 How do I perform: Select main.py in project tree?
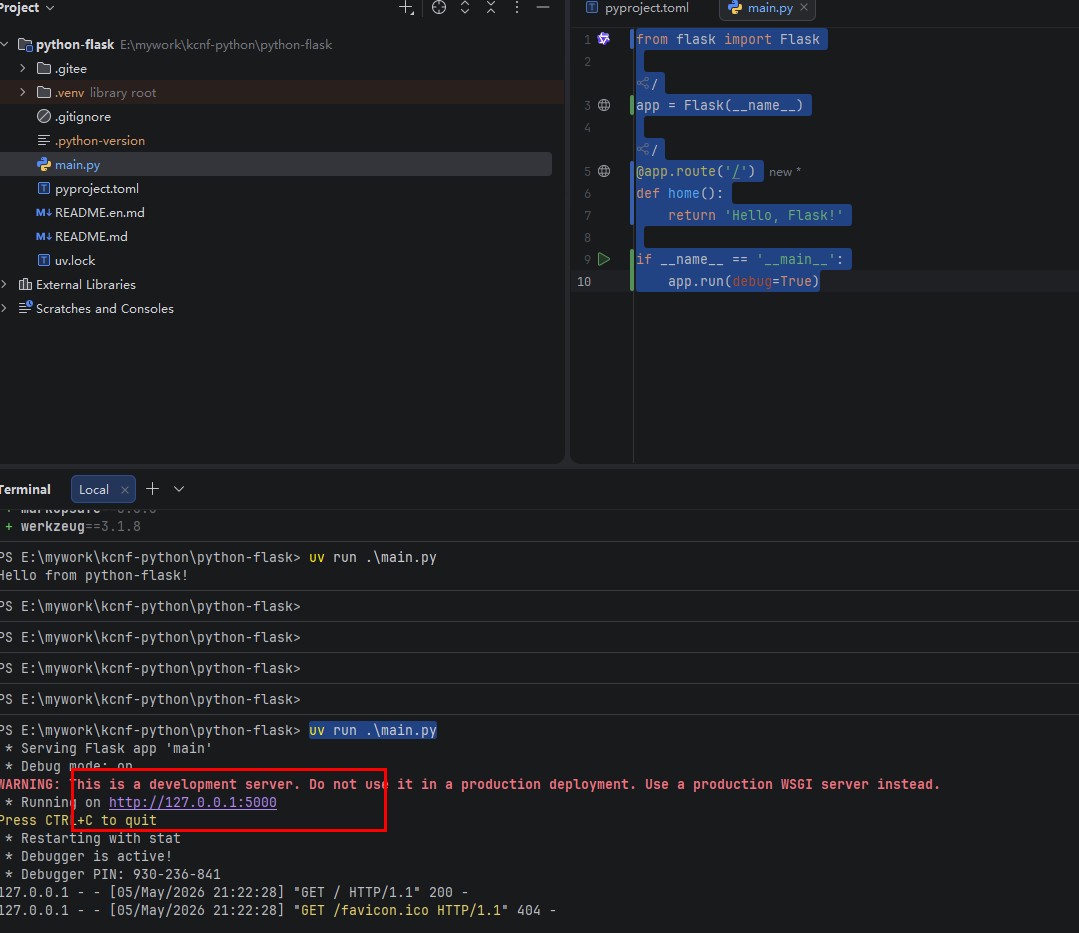pos(77,164)
